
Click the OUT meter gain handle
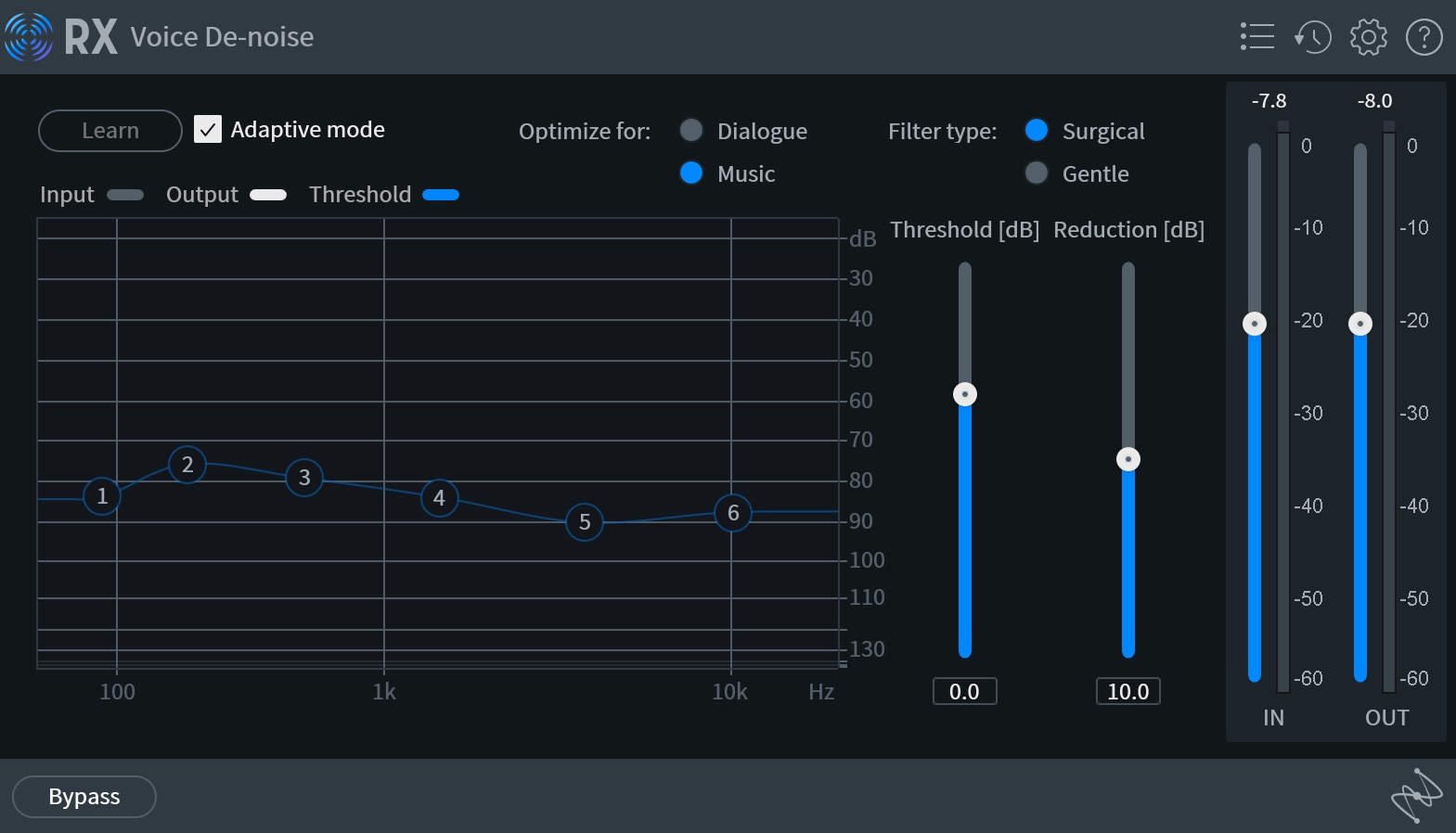click(1360, 324)
